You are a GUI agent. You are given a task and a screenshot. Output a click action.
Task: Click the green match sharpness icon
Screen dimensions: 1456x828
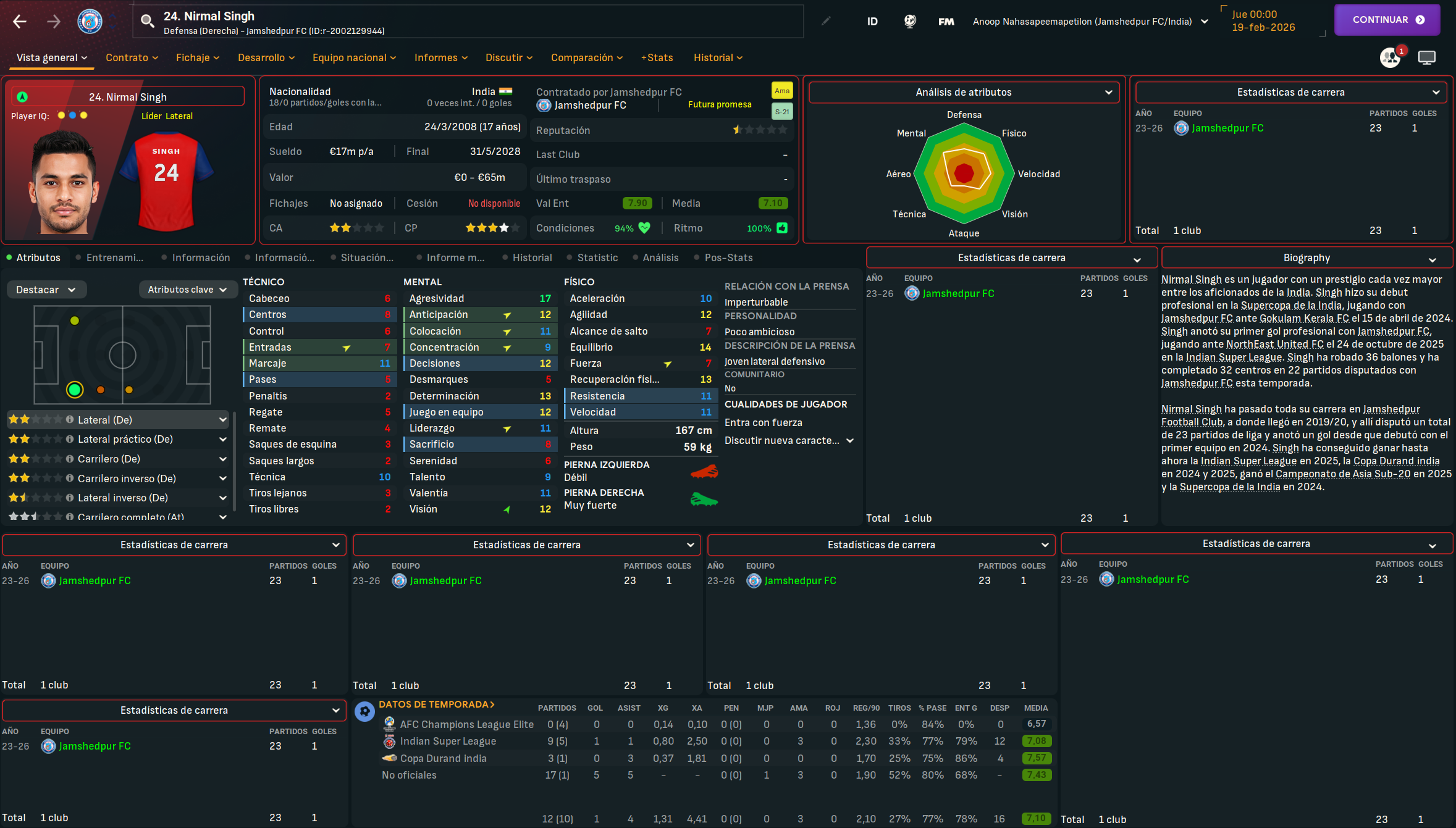tap(782, 228)
